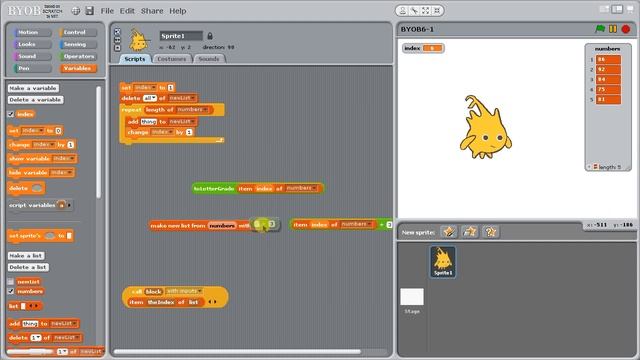The image size is (640, 360).
Task: Toggle the numbers list watcher checkbox
Action: [x=11, y=291]
